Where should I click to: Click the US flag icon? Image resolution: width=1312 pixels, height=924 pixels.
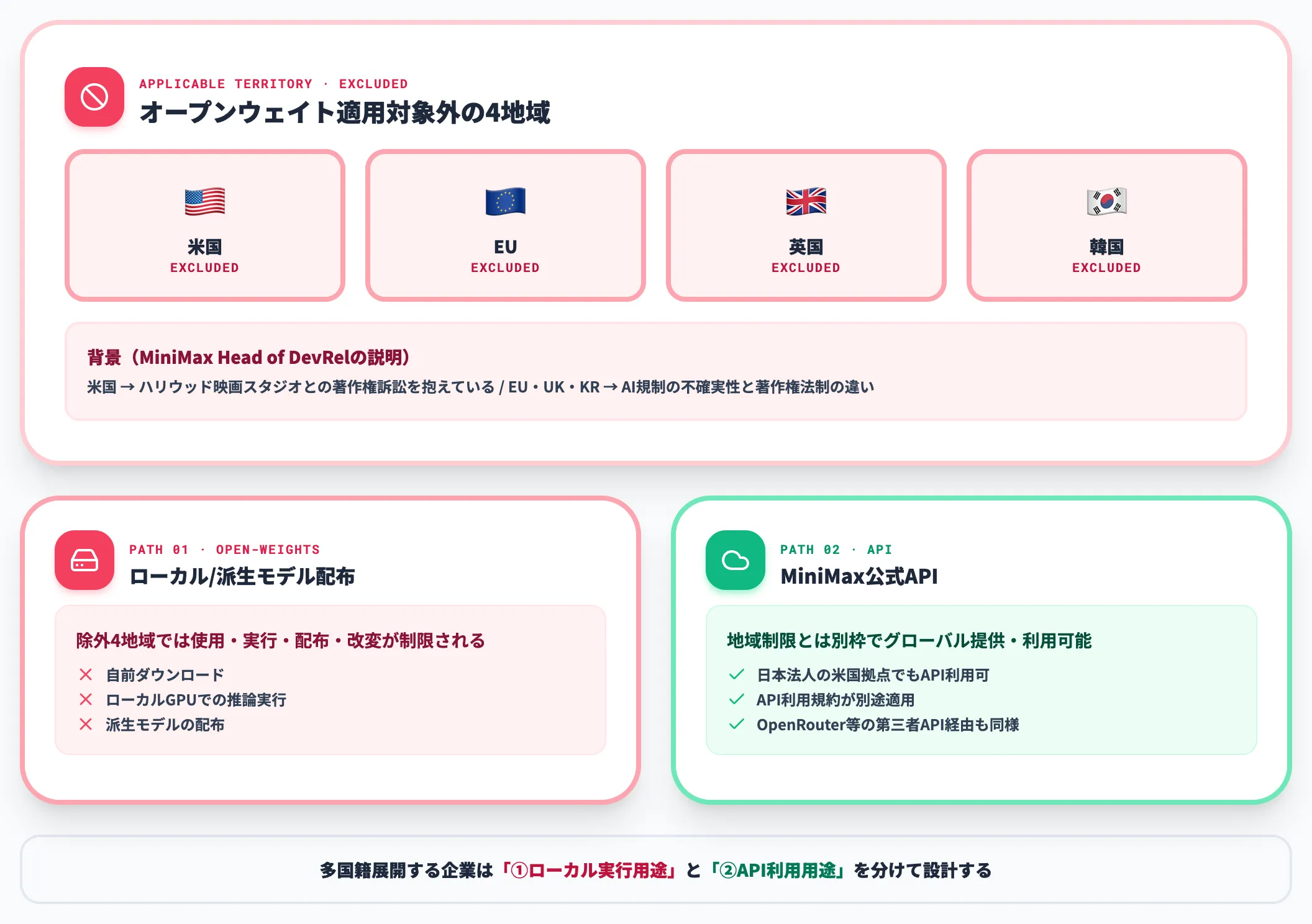coord(205,201)
